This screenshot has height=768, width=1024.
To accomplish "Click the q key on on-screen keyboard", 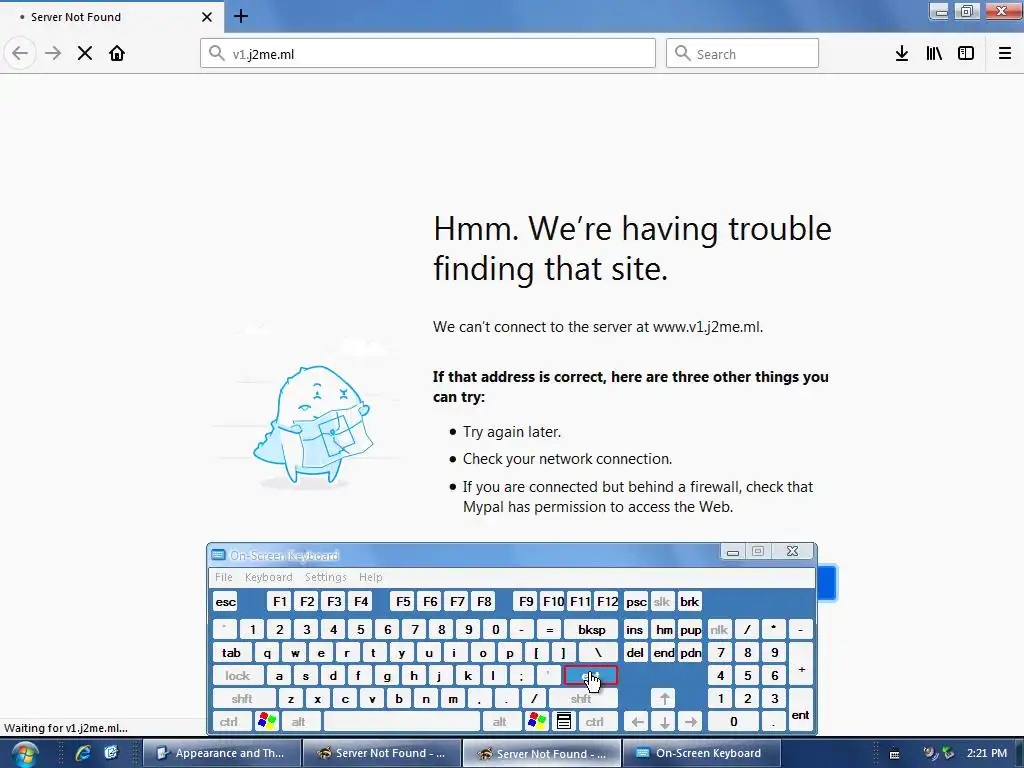I will (x=267, y=652).
